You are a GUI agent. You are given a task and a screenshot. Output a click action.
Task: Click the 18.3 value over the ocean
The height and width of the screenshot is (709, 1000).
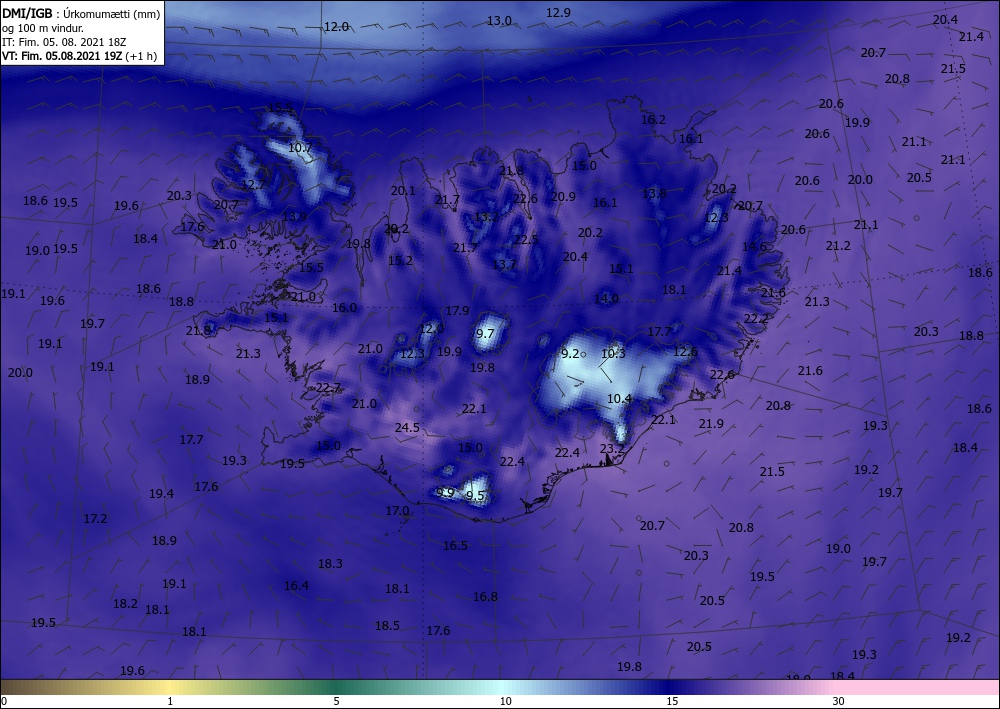click(330, 563)
